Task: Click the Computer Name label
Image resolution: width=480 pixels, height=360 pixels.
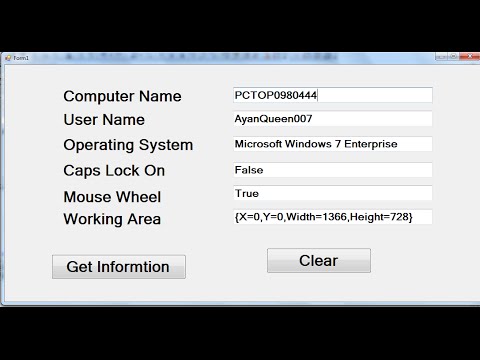Action: coord(122,96)
